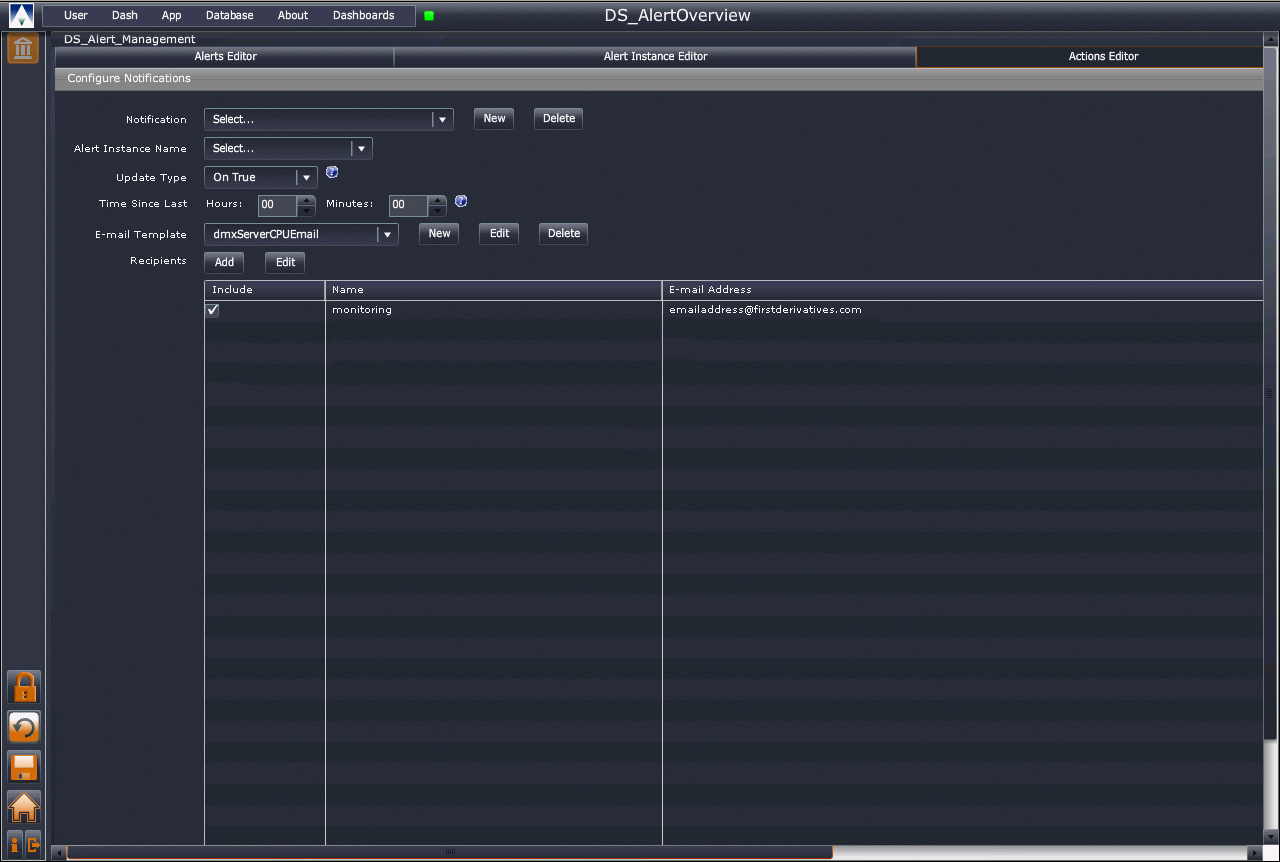Click the Name column header
1280x862 pixels.
pos(494,290)
